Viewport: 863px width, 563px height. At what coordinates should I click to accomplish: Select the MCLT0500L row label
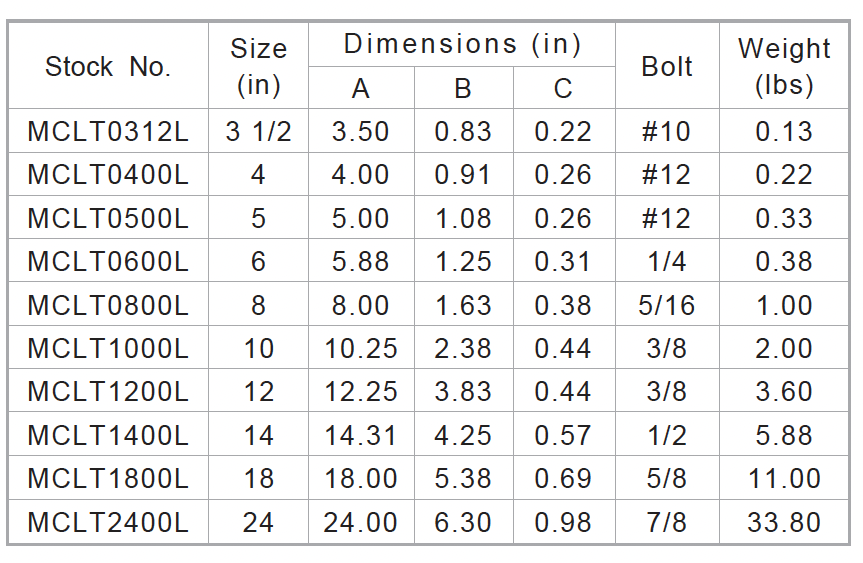(x=108, y=218)
